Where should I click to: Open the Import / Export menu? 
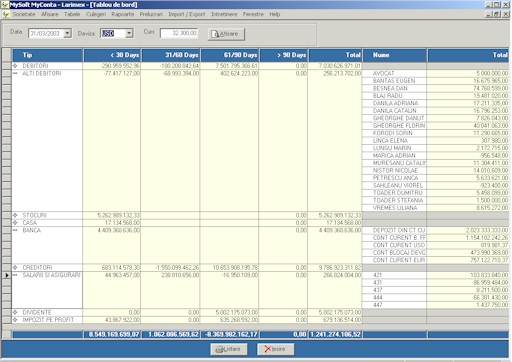[x=187, y=14]
